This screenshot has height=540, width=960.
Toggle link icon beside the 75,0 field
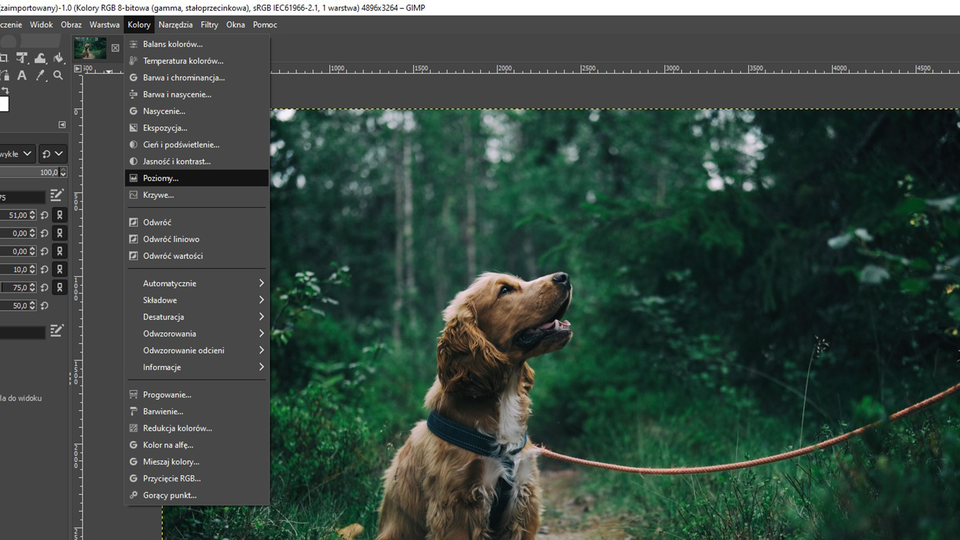(x=59, y=287)
